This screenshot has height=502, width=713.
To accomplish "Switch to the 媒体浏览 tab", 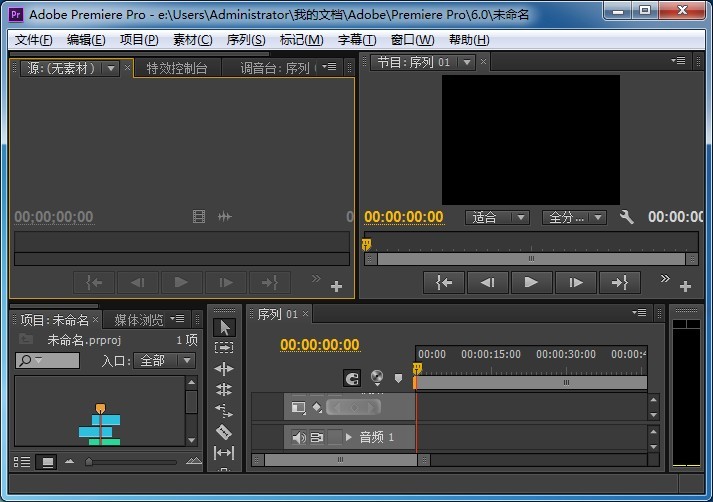I will pyautogui.click(x=138, y=320).
